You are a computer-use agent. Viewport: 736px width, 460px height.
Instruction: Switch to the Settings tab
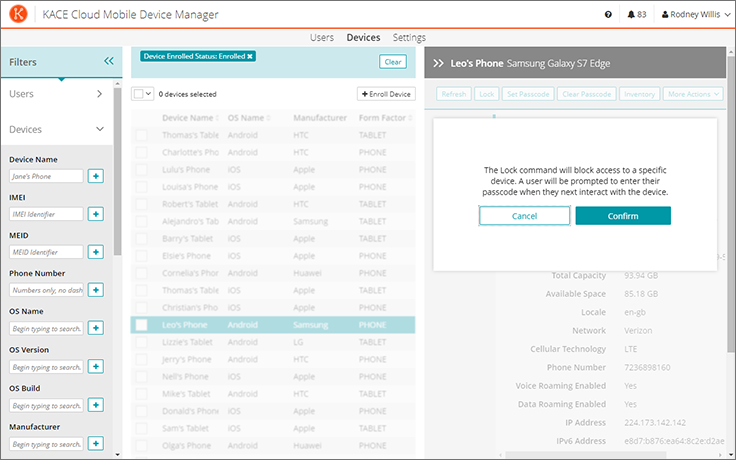[x=409, y=38]
